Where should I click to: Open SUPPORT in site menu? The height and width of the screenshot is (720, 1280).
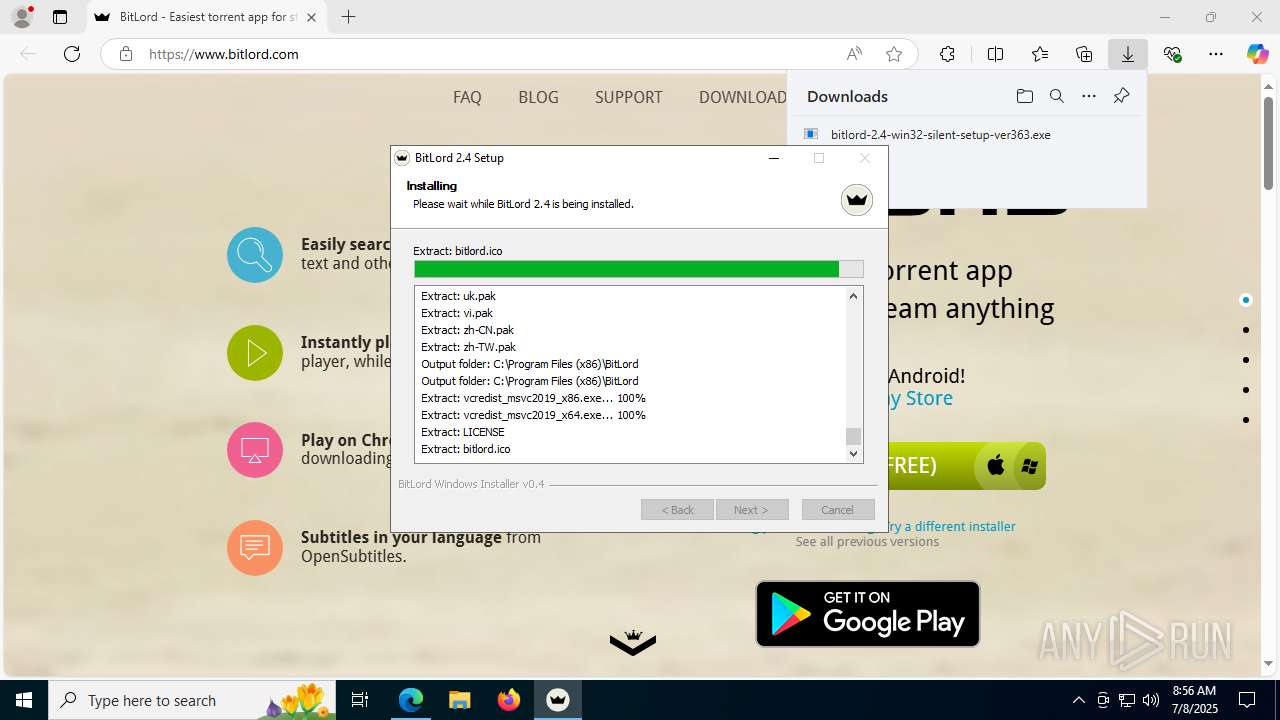pos(628,97)
